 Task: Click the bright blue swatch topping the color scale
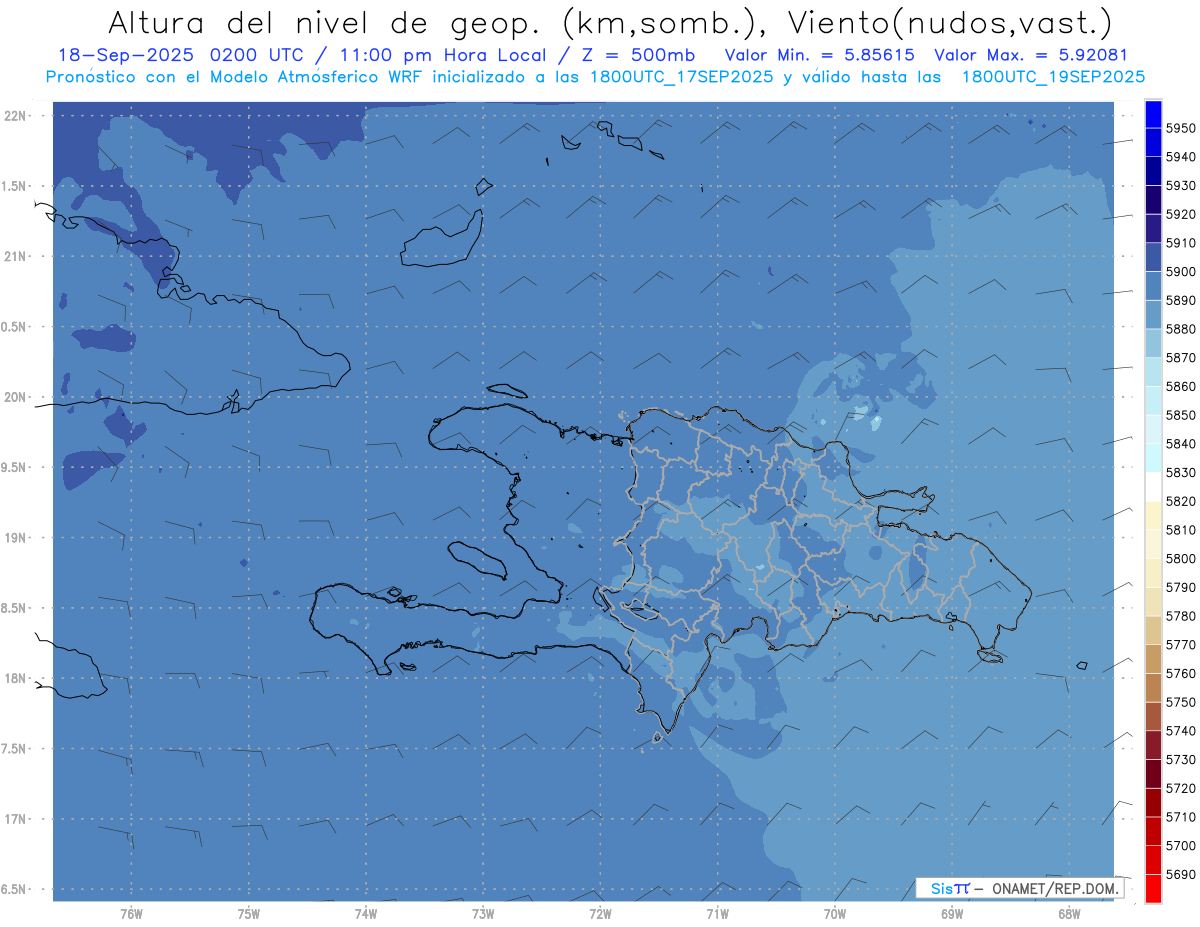1153,114
